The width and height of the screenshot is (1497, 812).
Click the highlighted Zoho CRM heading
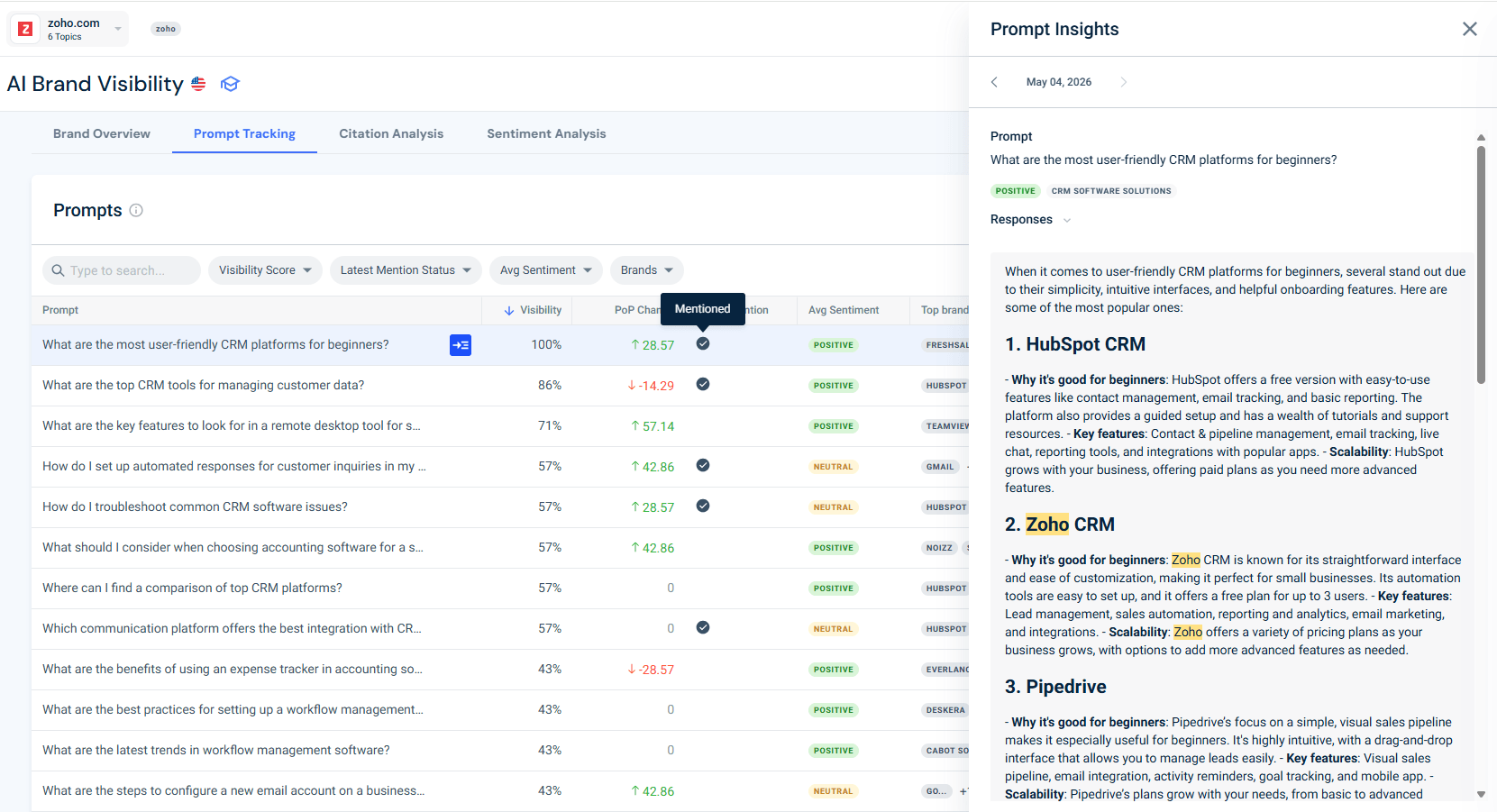[1060, 525]
